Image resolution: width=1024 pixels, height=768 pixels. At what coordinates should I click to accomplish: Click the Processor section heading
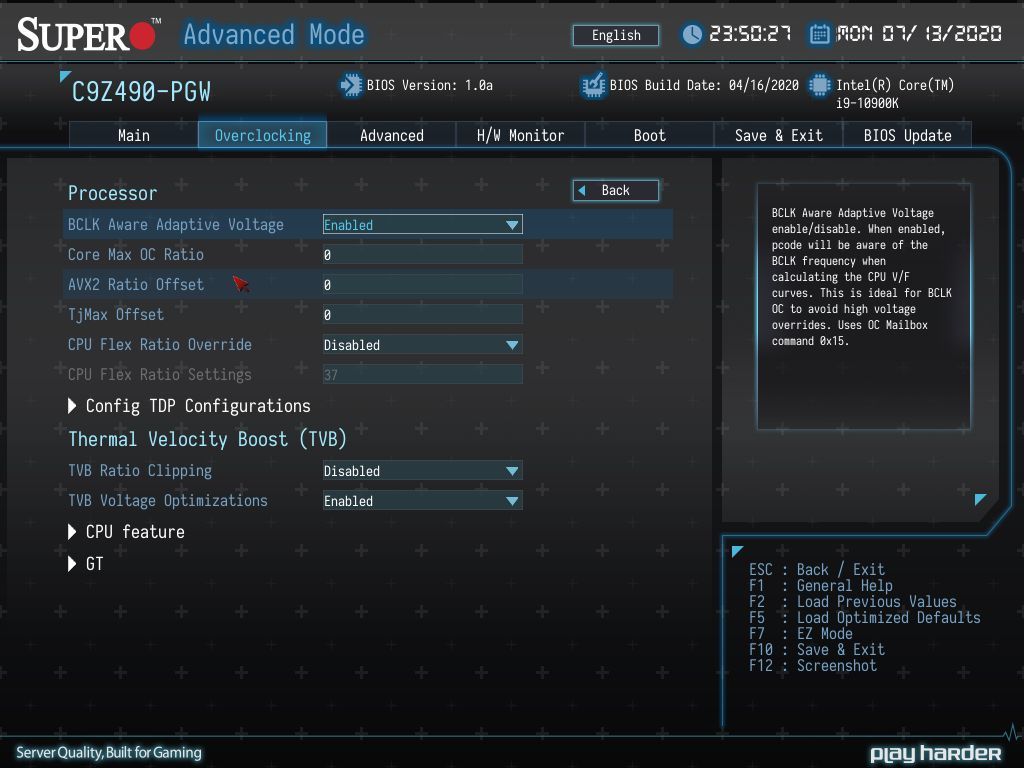coord(112,193)
